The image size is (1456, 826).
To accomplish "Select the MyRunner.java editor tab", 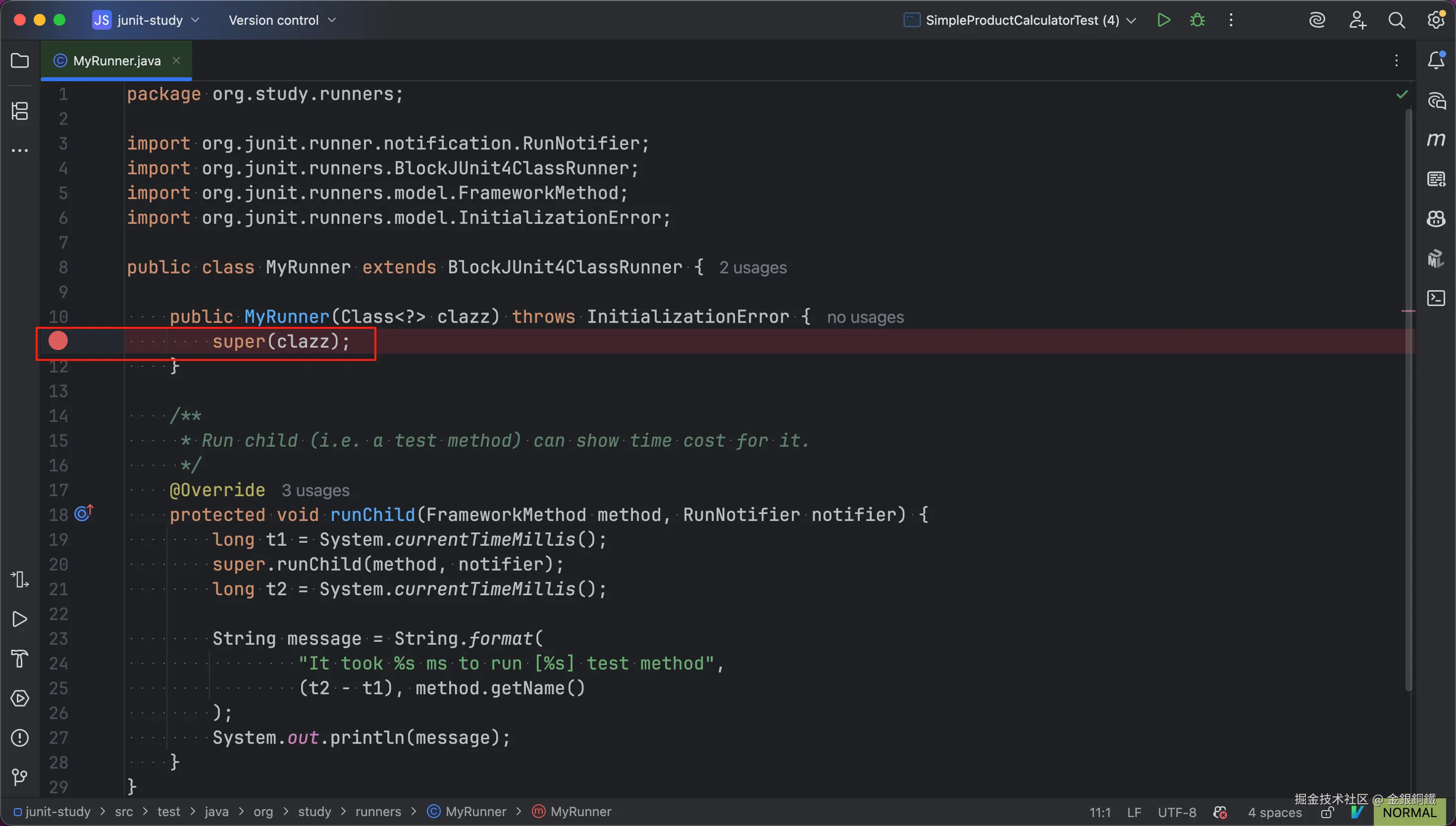I will pyautogui.click(x=116, y=61).
